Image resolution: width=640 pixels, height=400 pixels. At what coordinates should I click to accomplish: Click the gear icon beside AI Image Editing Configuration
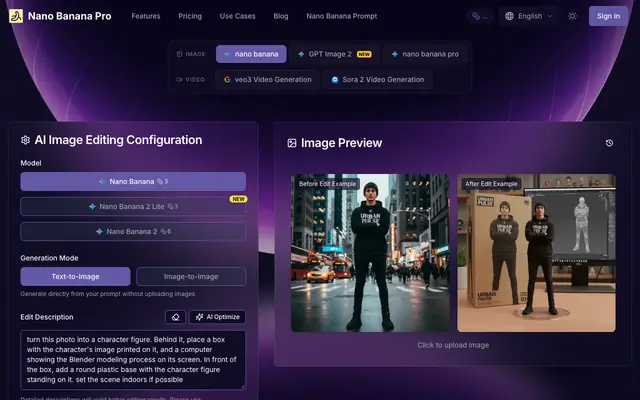coord(25,140)
